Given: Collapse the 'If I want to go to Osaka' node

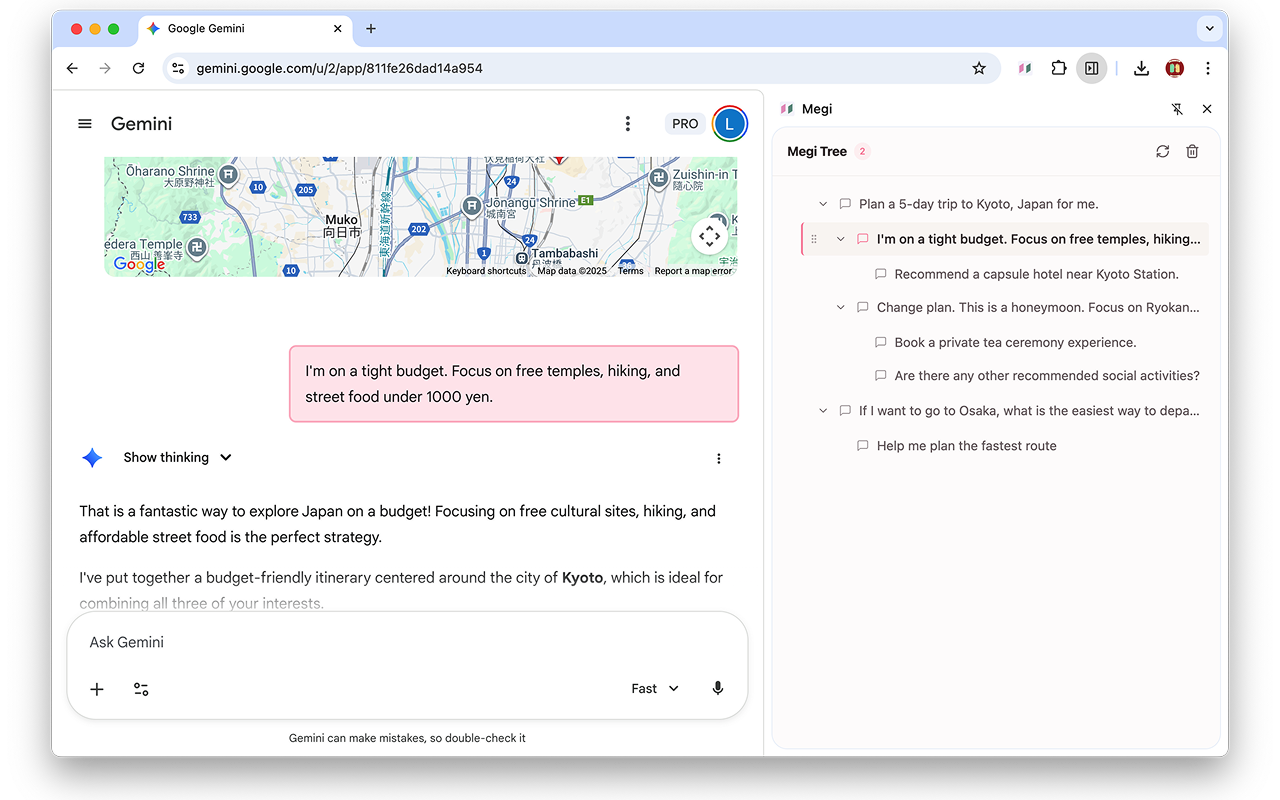Looking at the screenshot, I should tap(823, 411).
